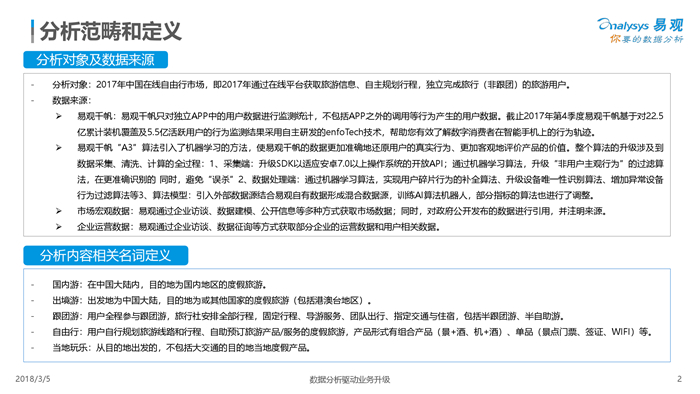Click the 2018/3/5 date in footer
This screenshot has width=700, height=394.
point(33,379)
